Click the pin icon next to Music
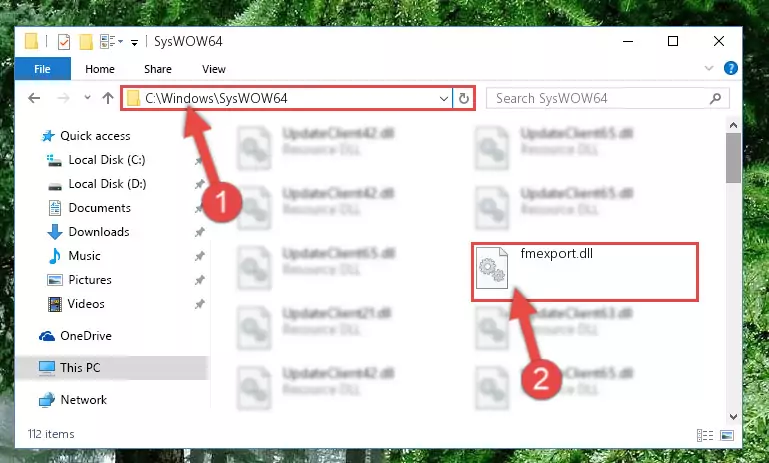This screenshot has width=769, height=463. [199, 256]
